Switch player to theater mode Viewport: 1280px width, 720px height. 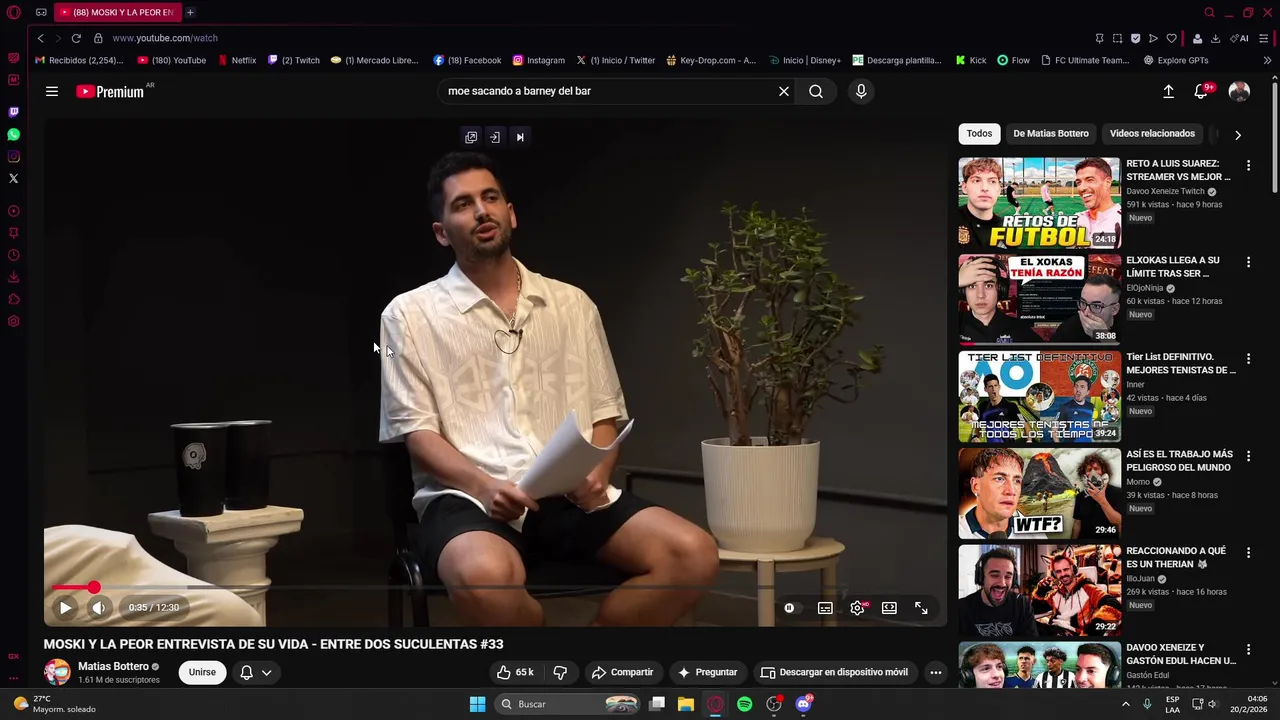(x=889, y=607)
